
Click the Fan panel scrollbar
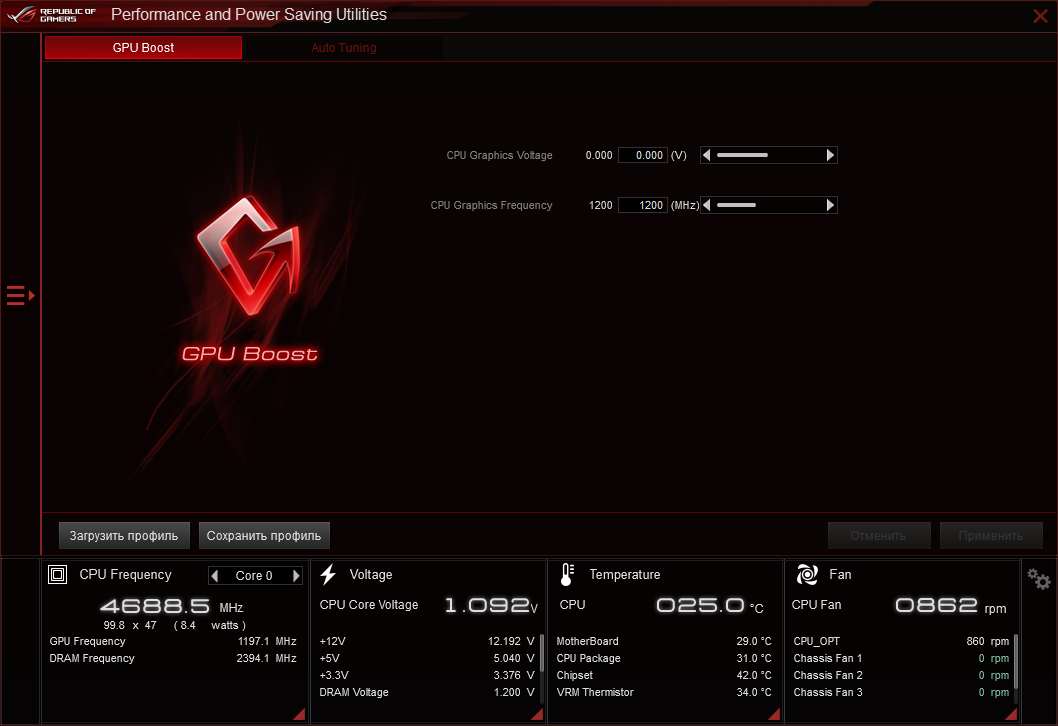tap(1015, 661)
